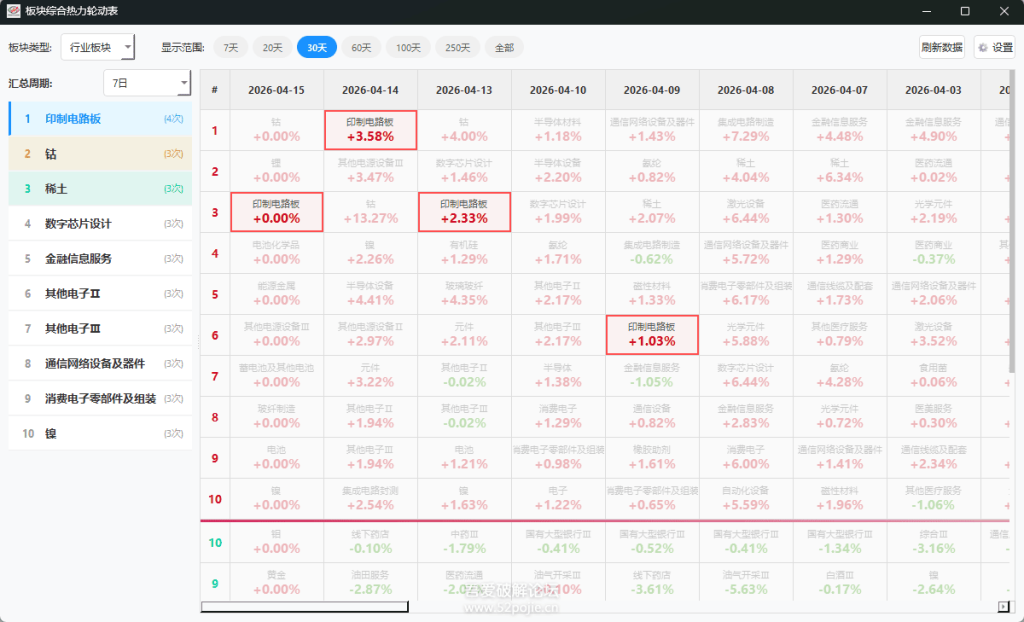
Task: Click the 稀土 +6.34% cell
Action: pyautogui.click(x=840, y=171)
